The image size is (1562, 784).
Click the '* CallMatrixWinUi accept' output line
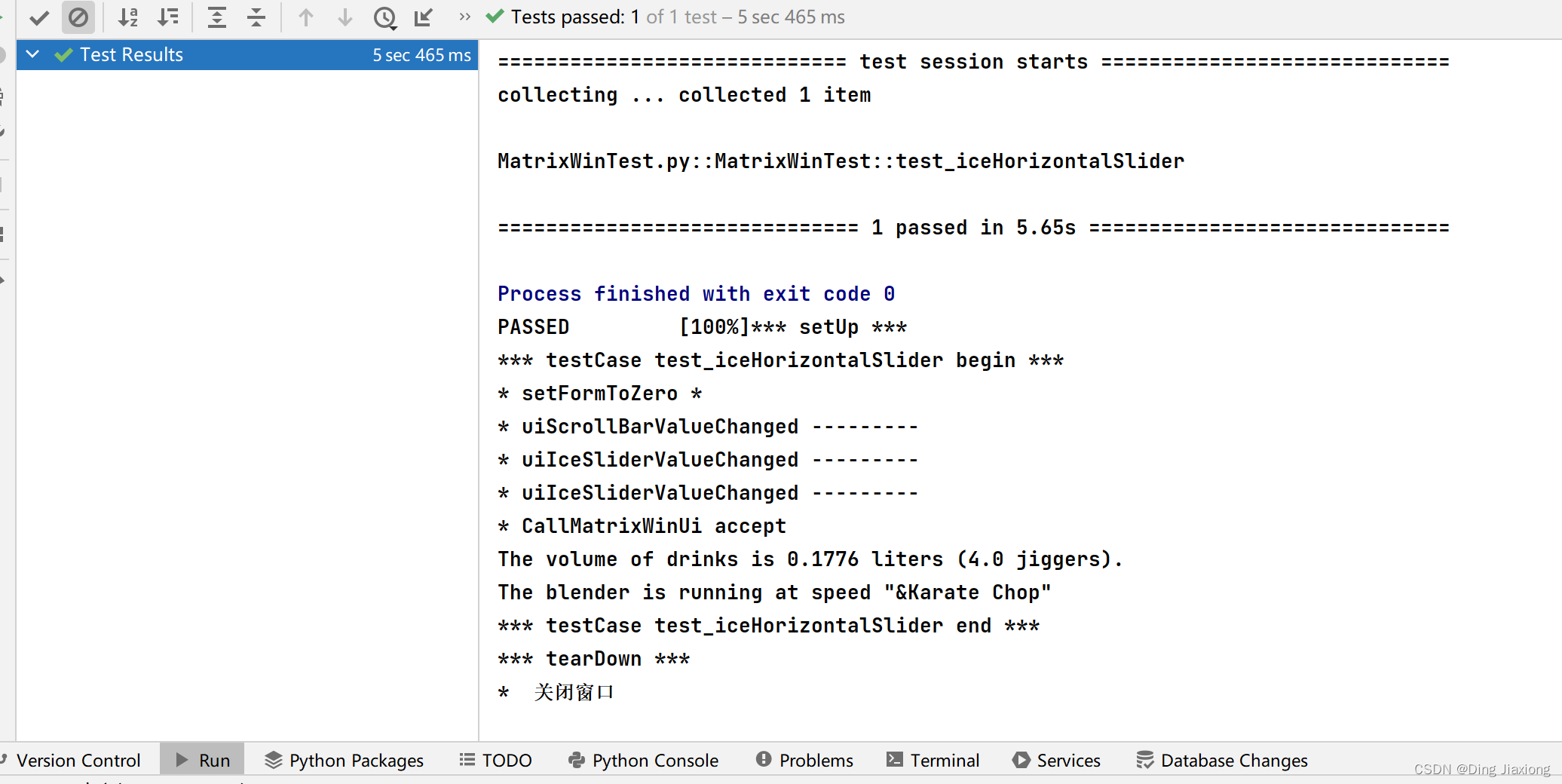point(642,526)
